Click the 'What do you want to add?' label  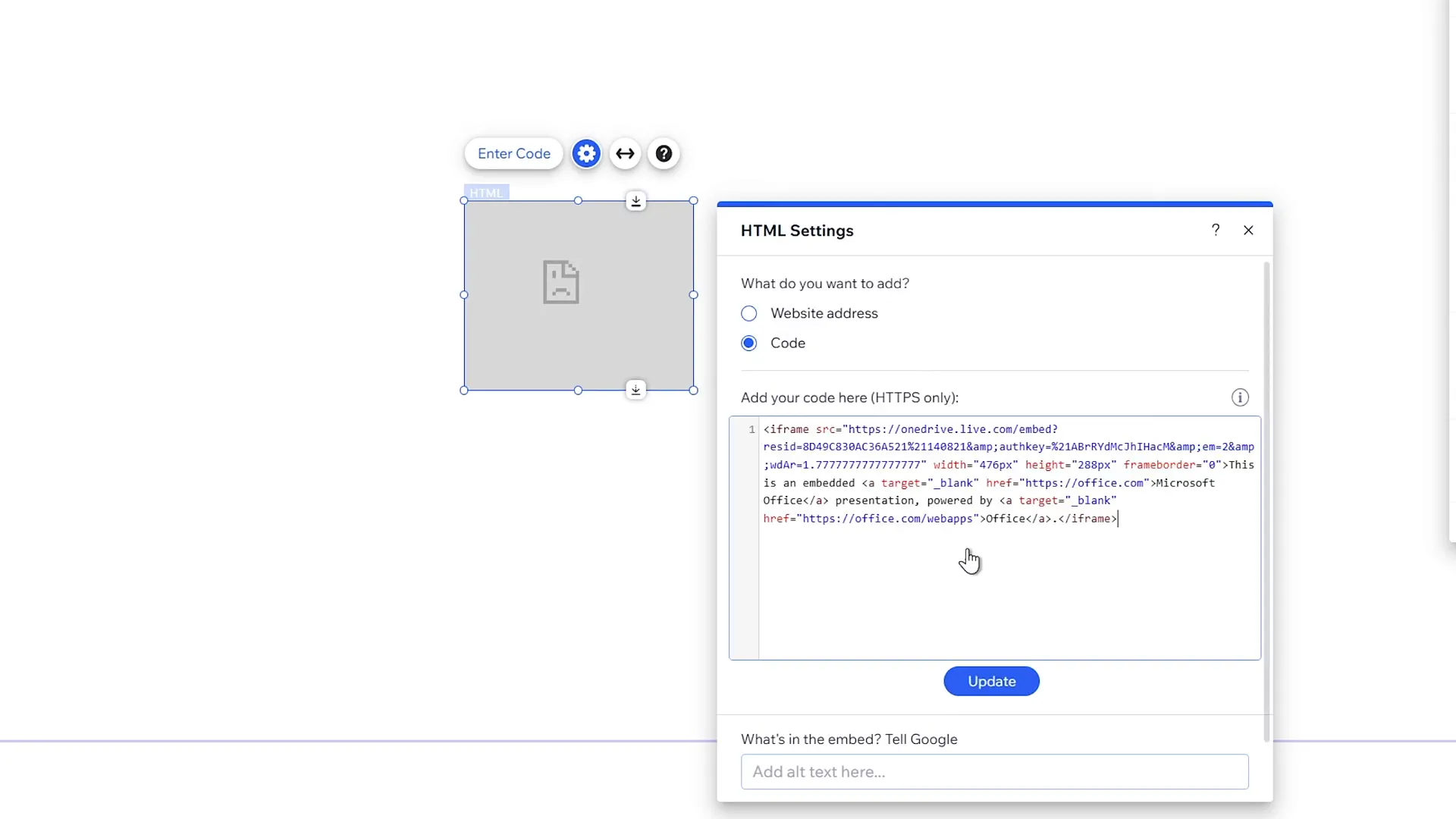pos(825,284)
